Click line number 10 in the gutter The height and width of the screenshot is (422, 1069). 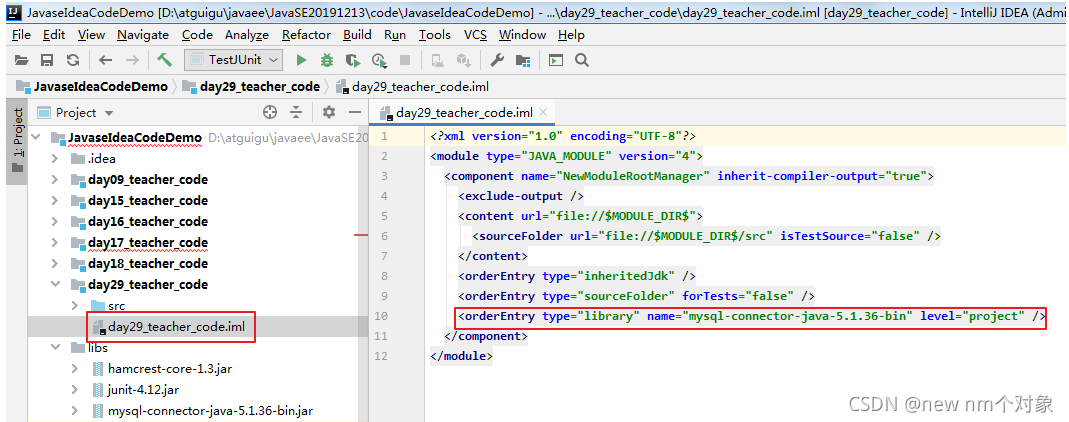(380, 316)
